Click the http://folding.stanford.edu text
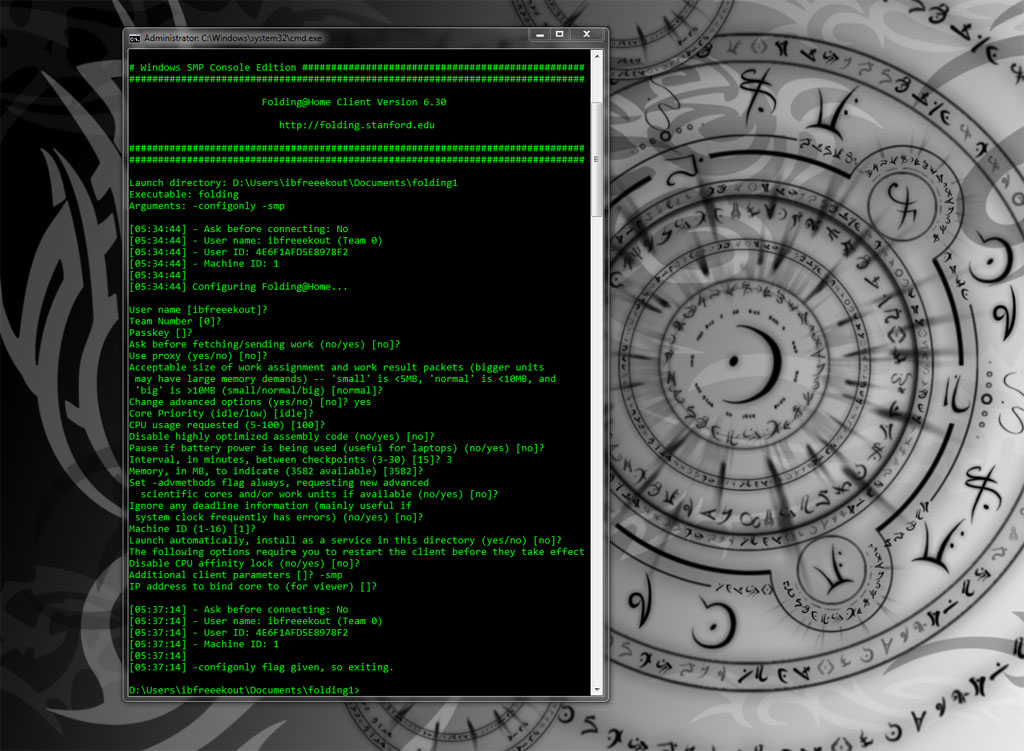The image size is (1024, 751). (x=357, y=125)
